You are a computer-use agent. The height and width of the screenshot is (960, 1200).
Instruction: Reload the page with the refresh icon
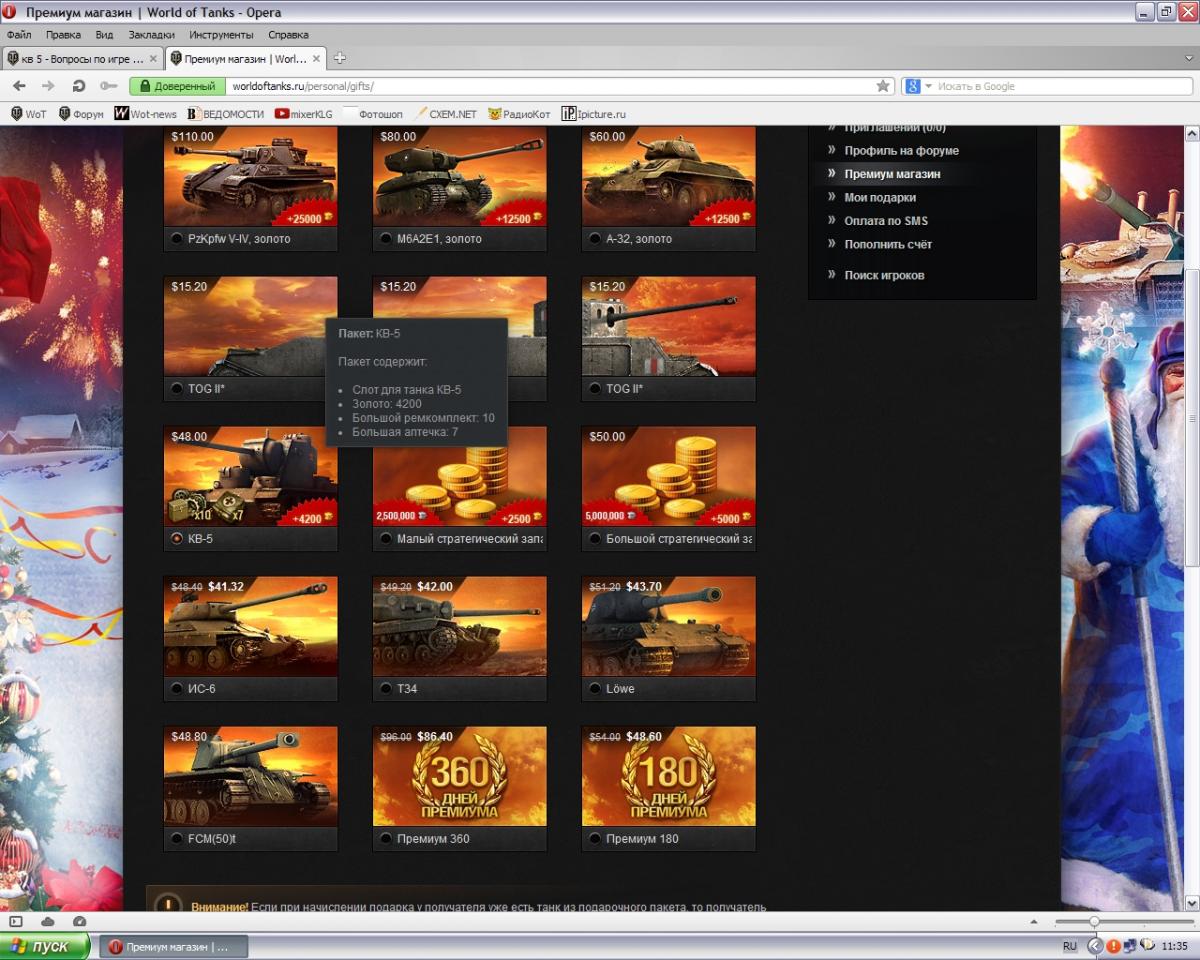79,86
